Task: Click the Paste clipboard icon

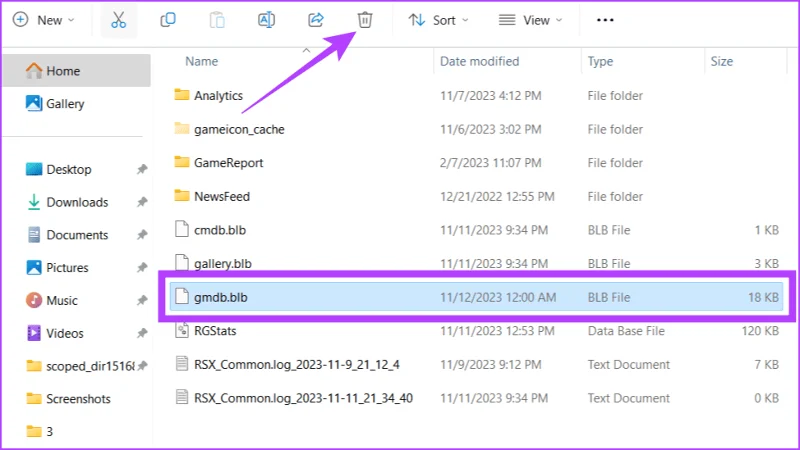Action: point(217,20)
